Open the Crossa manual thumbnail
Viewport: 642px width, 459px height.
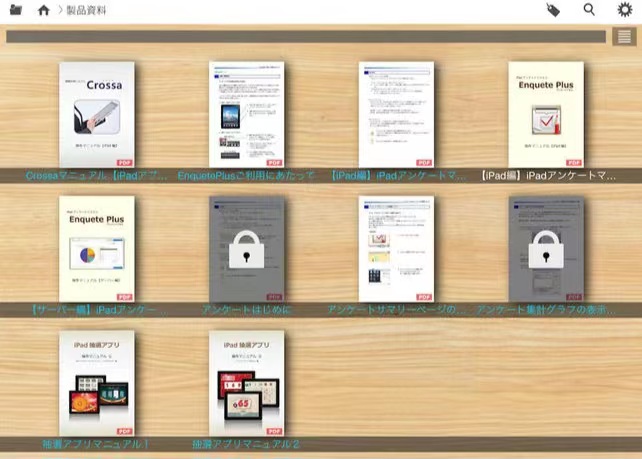97,114
